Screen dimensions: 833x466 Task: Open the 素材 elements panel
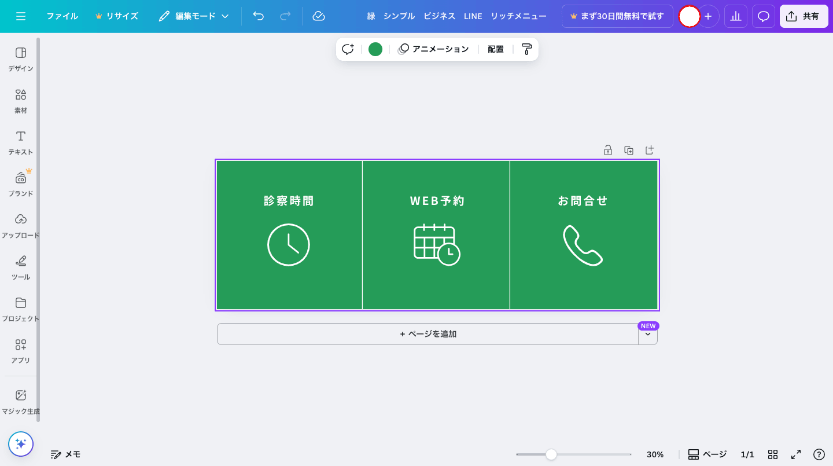tap(20, 100)
